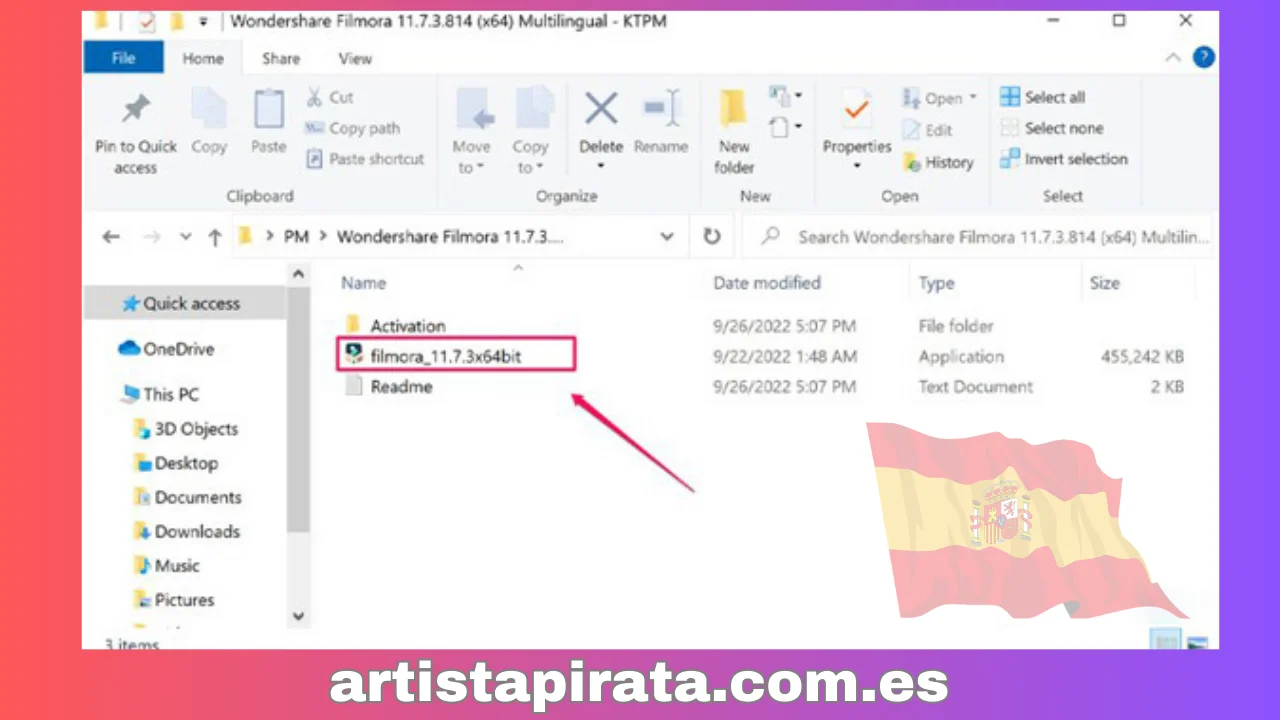This screenshot has width=1280, height=720.
Task: Open the Move to menu
Action: tap(471, 156)
